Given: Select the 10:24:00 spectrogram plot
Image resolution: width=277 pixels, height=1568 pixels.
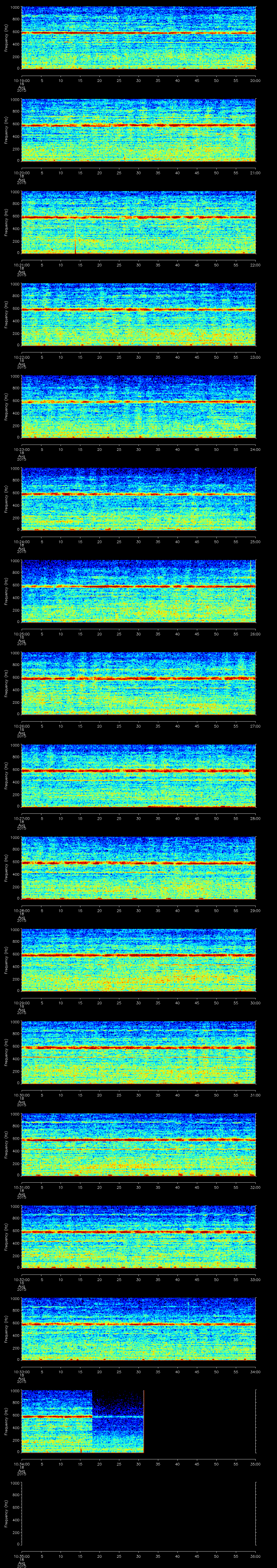Looking at the screenshot, I should click(x=138, y=499).
